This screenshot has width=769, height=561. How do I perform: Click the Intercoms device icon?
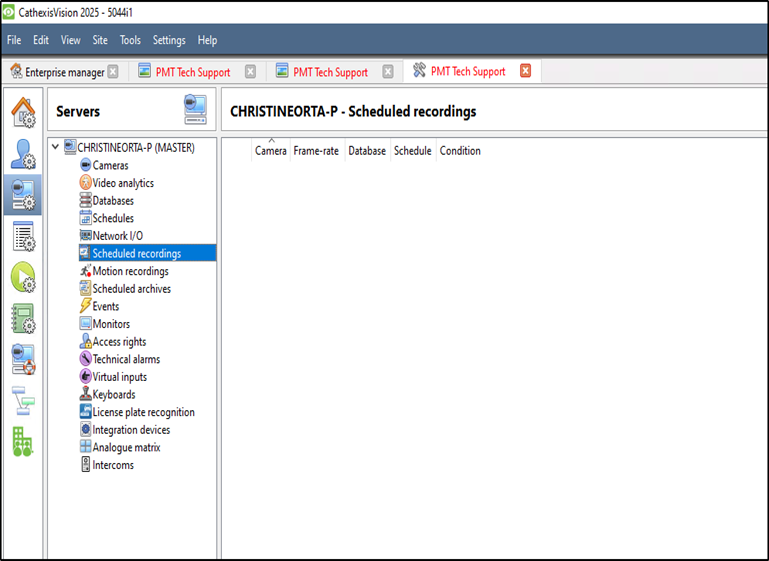pos(85,464)
